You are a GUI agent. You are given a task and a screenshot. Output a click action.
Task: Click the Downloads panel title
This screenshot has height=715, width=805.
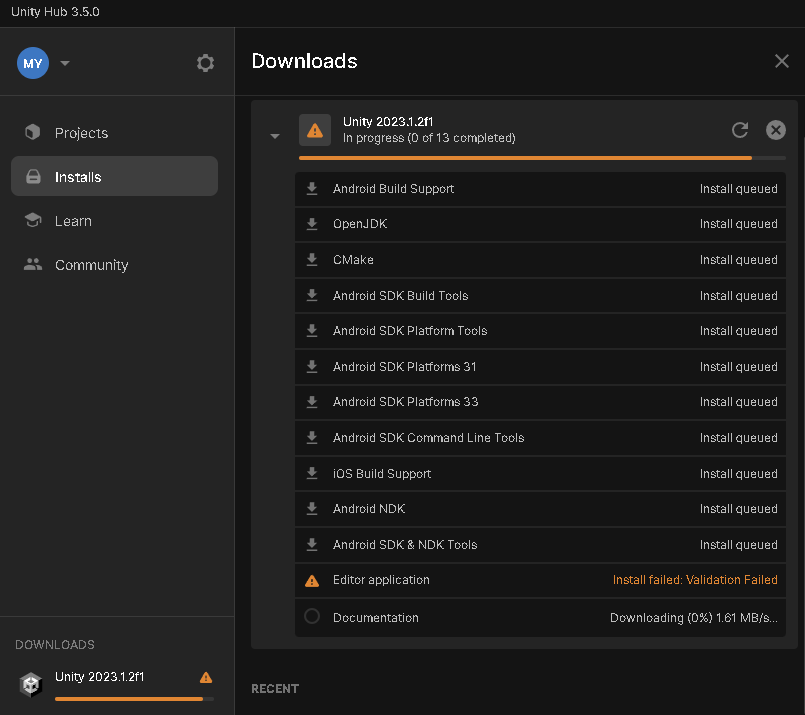[304, 61]
